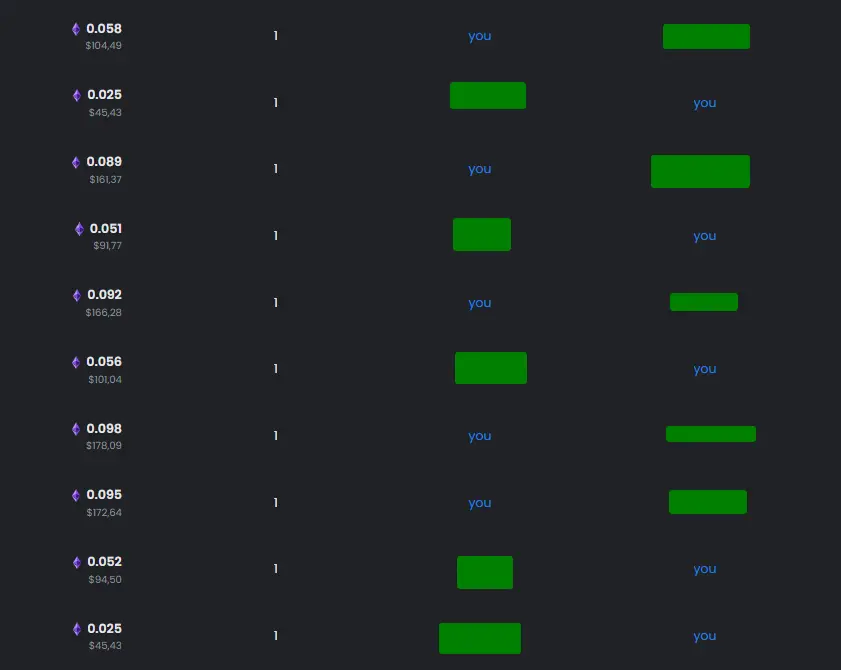Click the "you" link in the 0.098 row
Image resolution: width=841 pixels, height=670 pixels.
click(479, 436)
